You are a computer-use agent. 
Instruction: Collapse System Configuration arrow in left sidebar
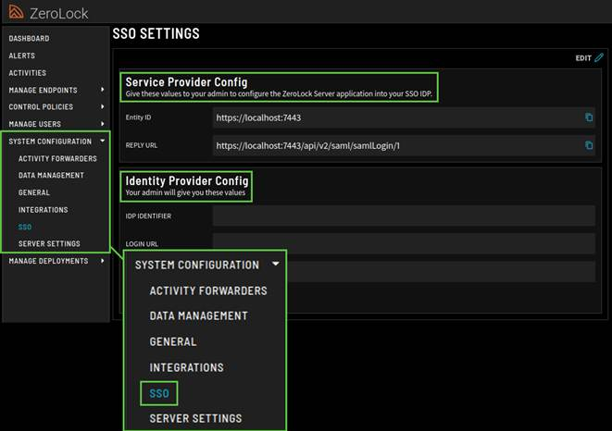tap(102, 141)
